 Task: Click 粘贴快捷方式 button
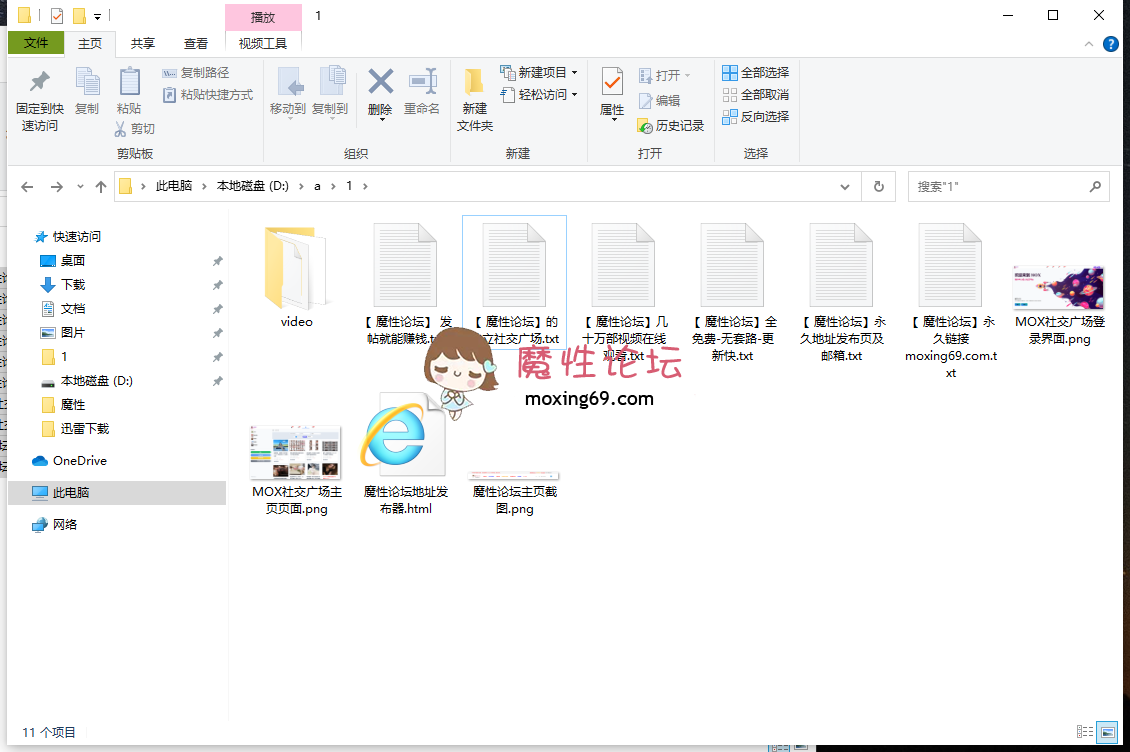208,94
